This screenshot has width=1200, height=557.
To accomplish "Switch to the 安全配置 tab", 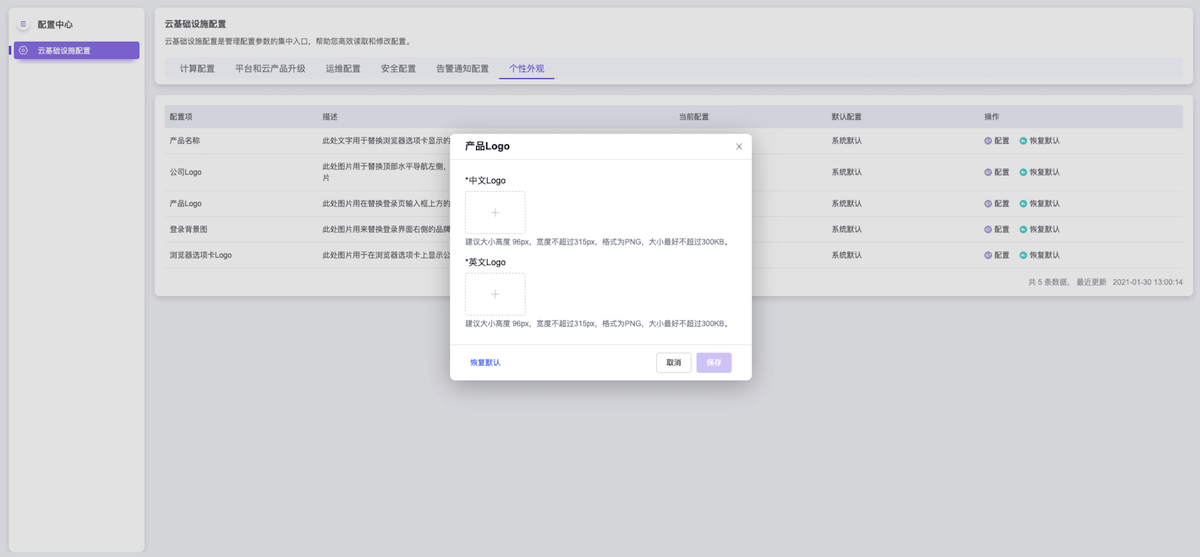I will coord(398,69).
